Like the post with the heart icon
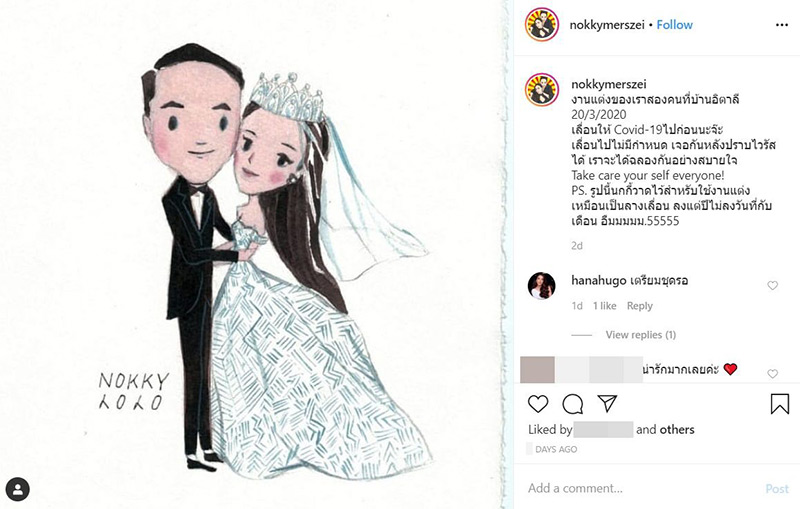Screen dimensions: 800x509 pyautogui.click(x=538, y=404)
